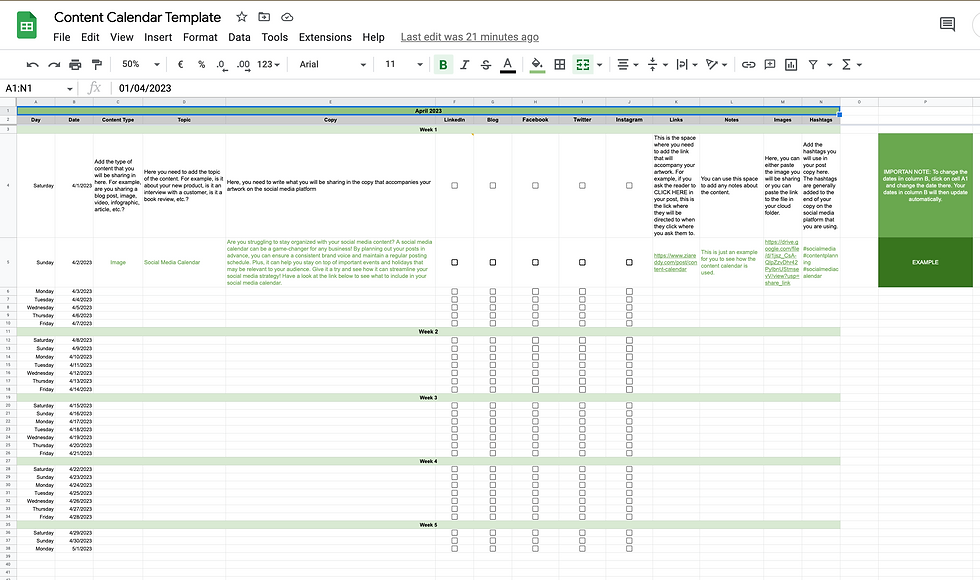Click the Redo arrow icon

click(x=54, y=64)
